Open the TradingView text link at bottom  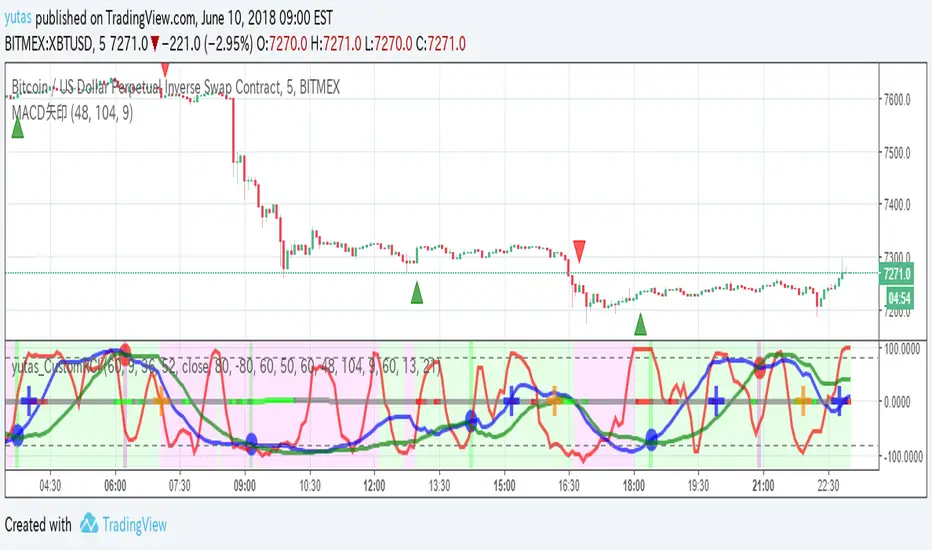[134, 525]
